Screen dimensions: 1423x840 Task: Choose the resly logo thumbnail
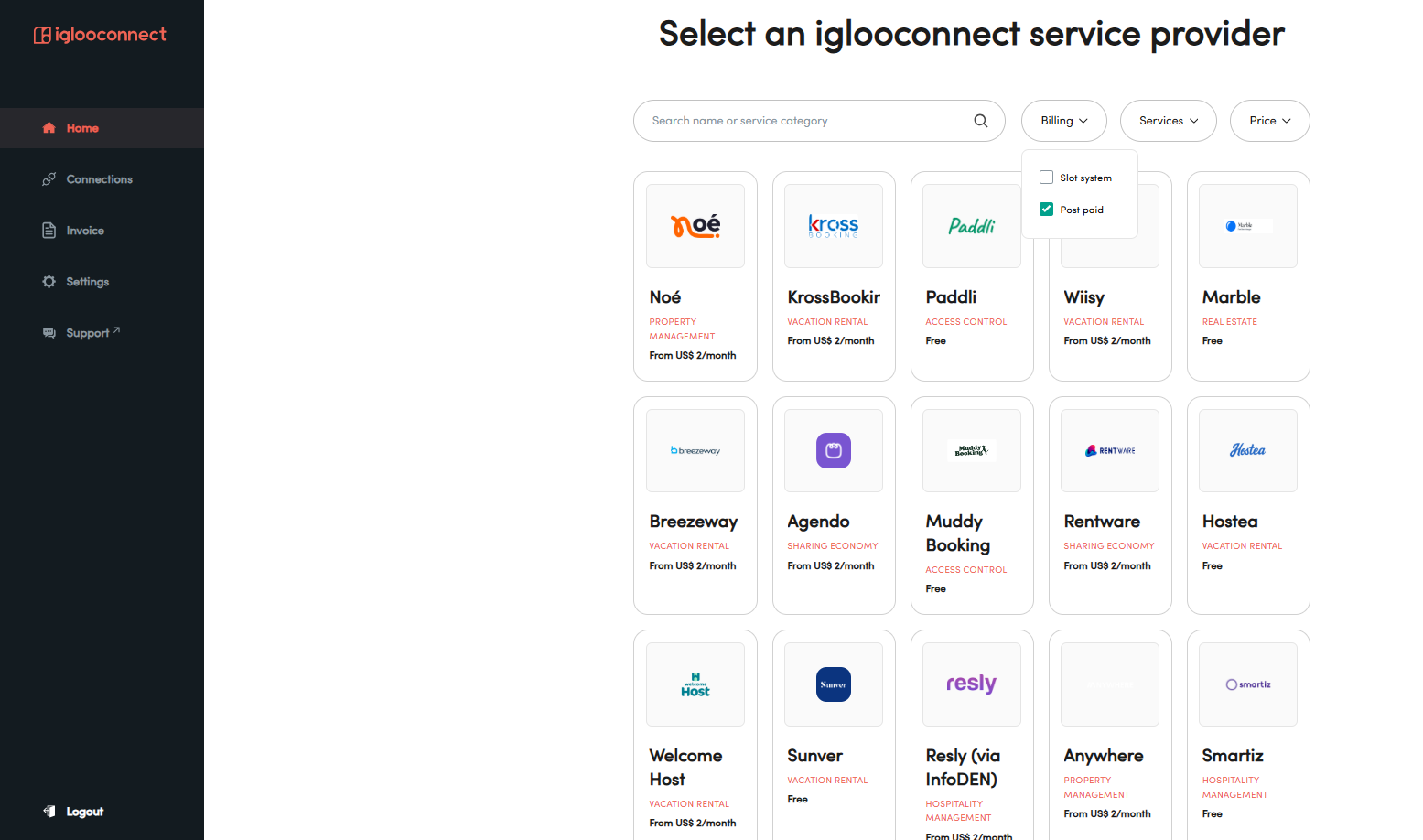(x=972, y=684)
